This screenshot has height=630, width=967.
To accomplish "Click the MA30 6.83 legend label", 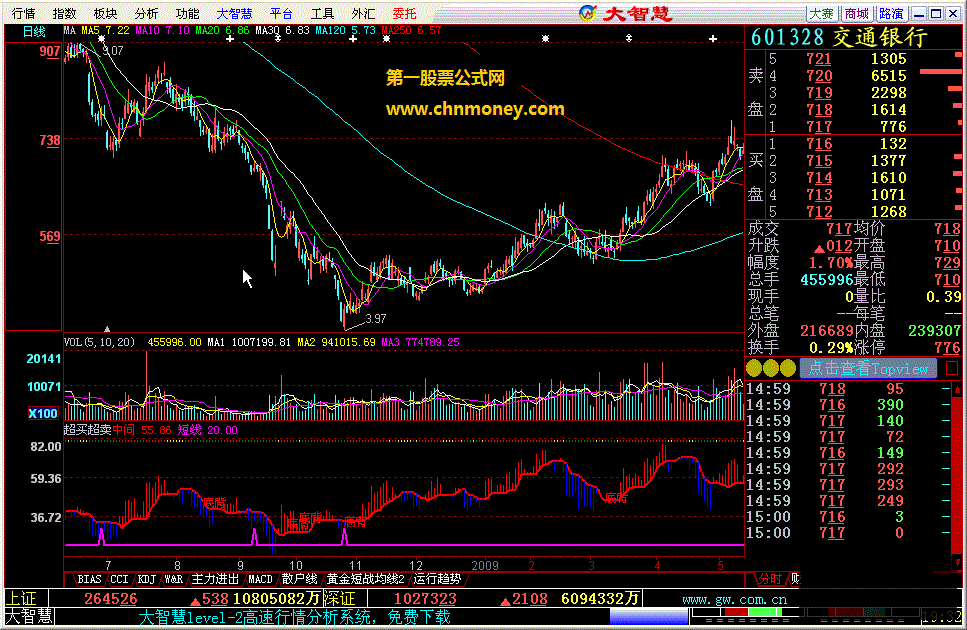I will click(x=282, y=30).
